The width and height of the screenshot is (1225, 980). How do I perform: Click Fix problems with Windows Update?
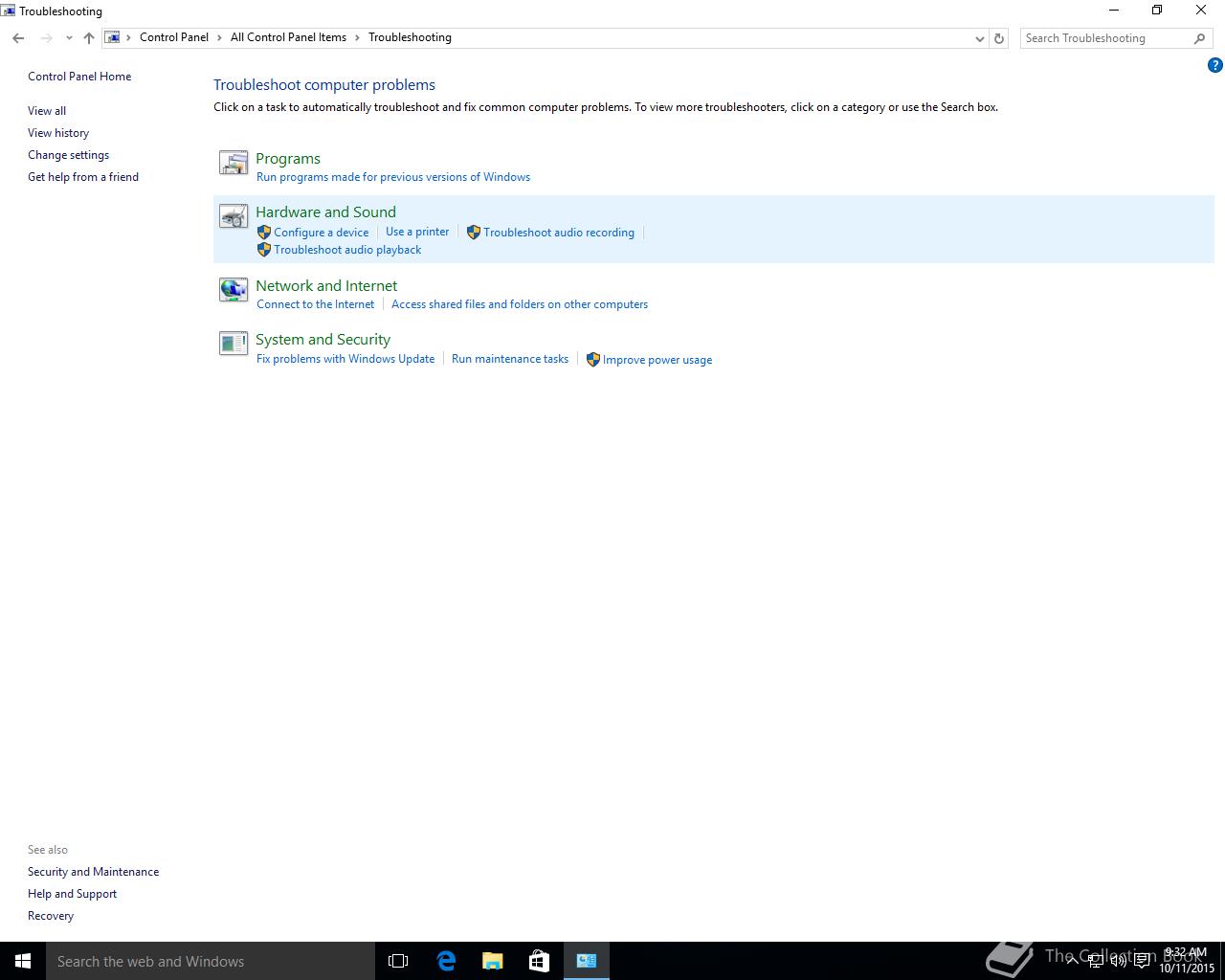click(x=345, y=359)
